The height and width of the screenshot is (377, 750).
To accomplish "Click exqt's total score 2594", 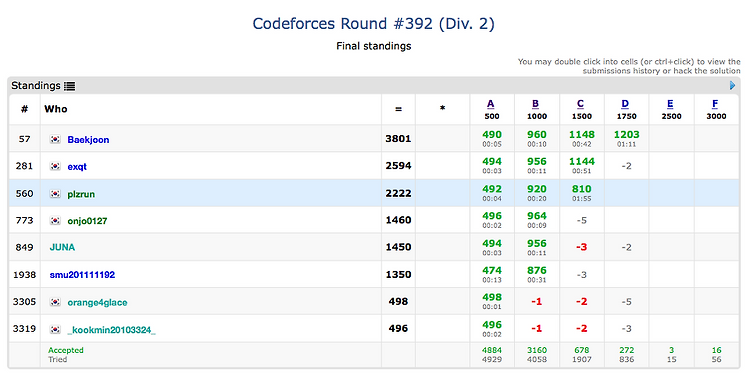I will [398, 166].
